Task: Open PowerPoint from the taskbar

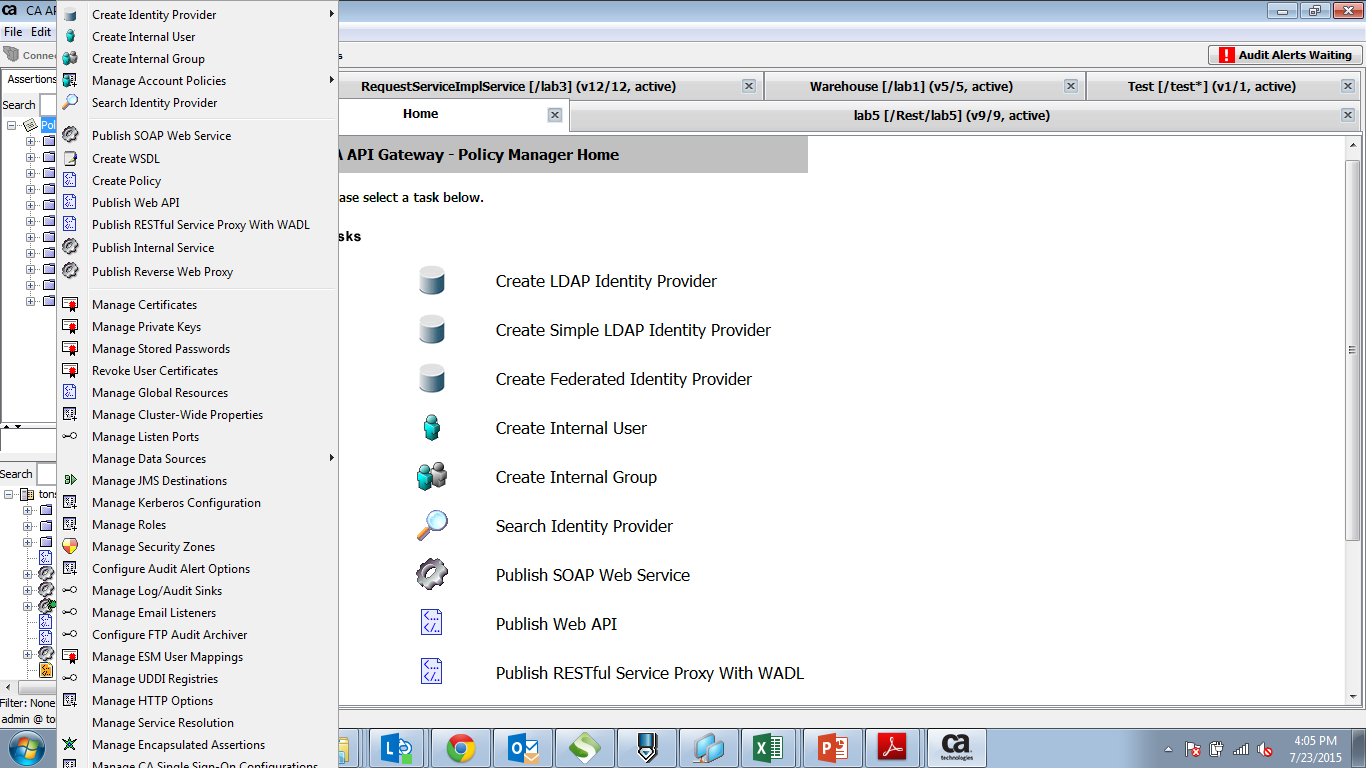Action: tap(833, 748)
